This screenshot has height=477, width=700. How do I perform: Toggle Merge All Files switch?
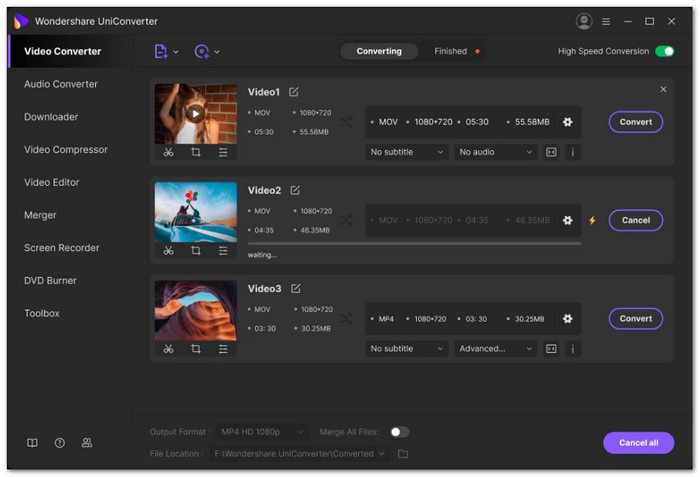point(400,432)
